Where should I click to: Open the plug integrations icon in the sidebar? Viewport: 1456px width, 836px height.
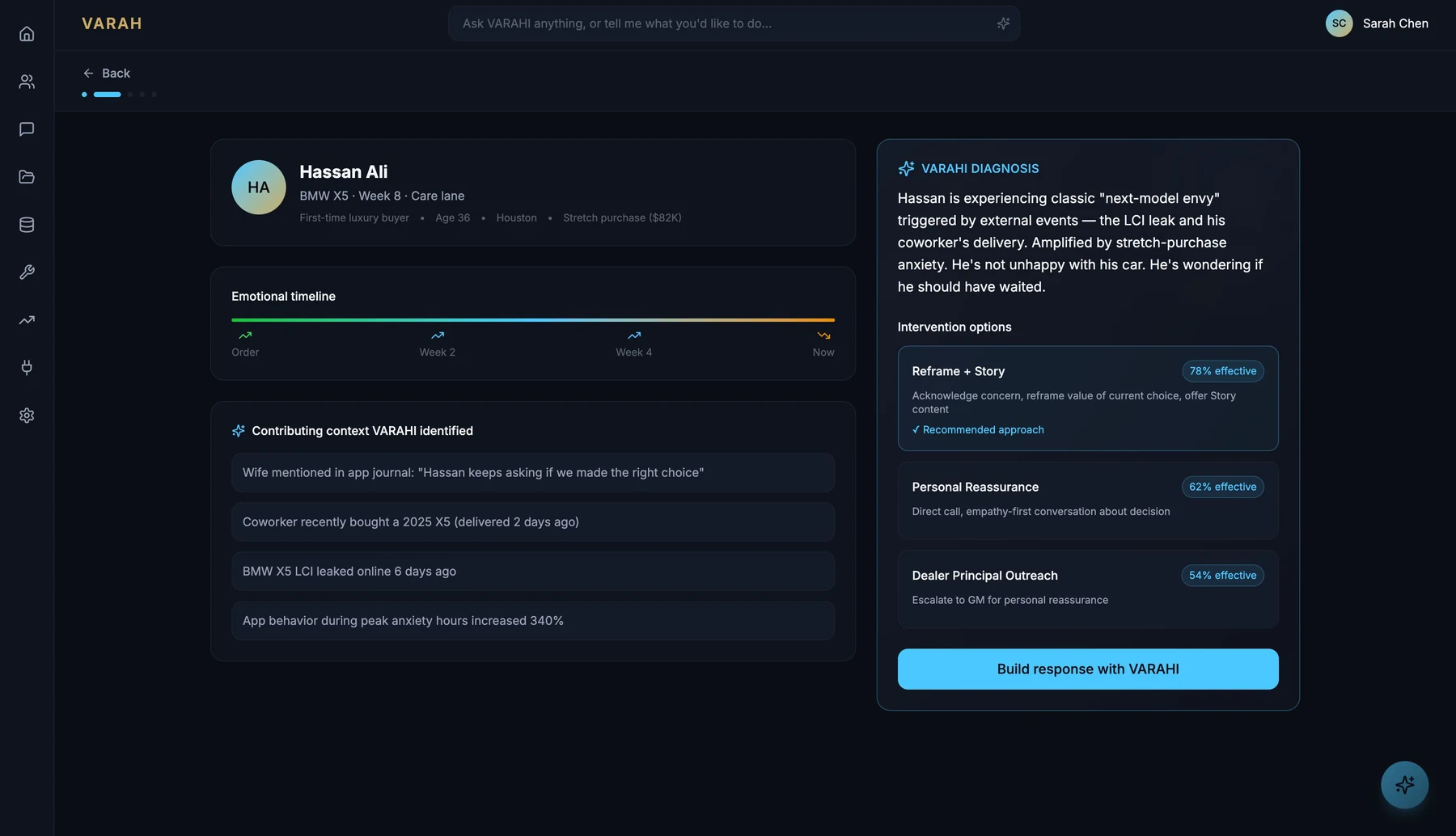click(27, 368)
